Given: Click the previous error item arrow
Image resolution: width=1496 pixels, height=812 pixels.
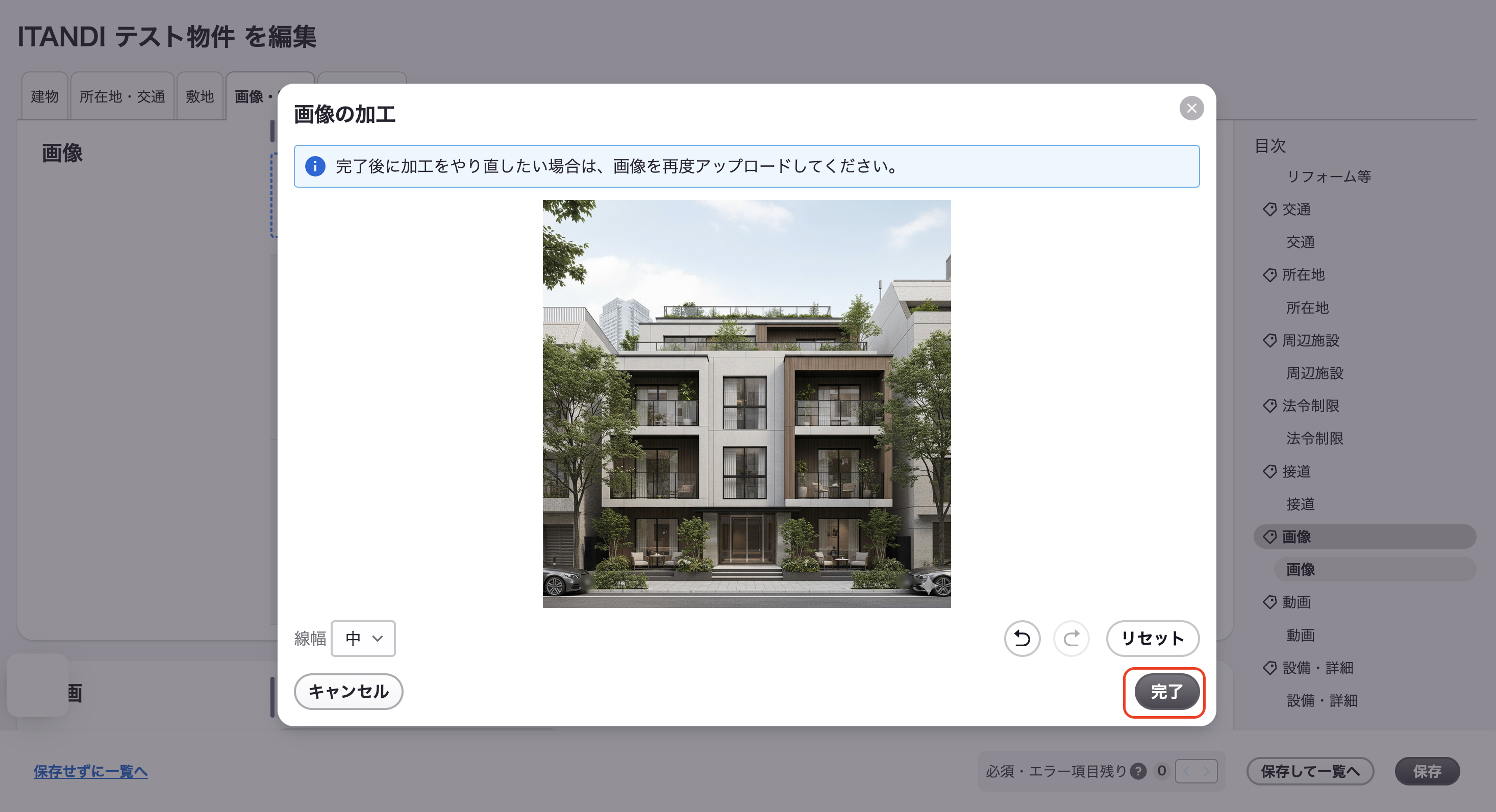Looking at the screenshot, I should [1186, 771].
